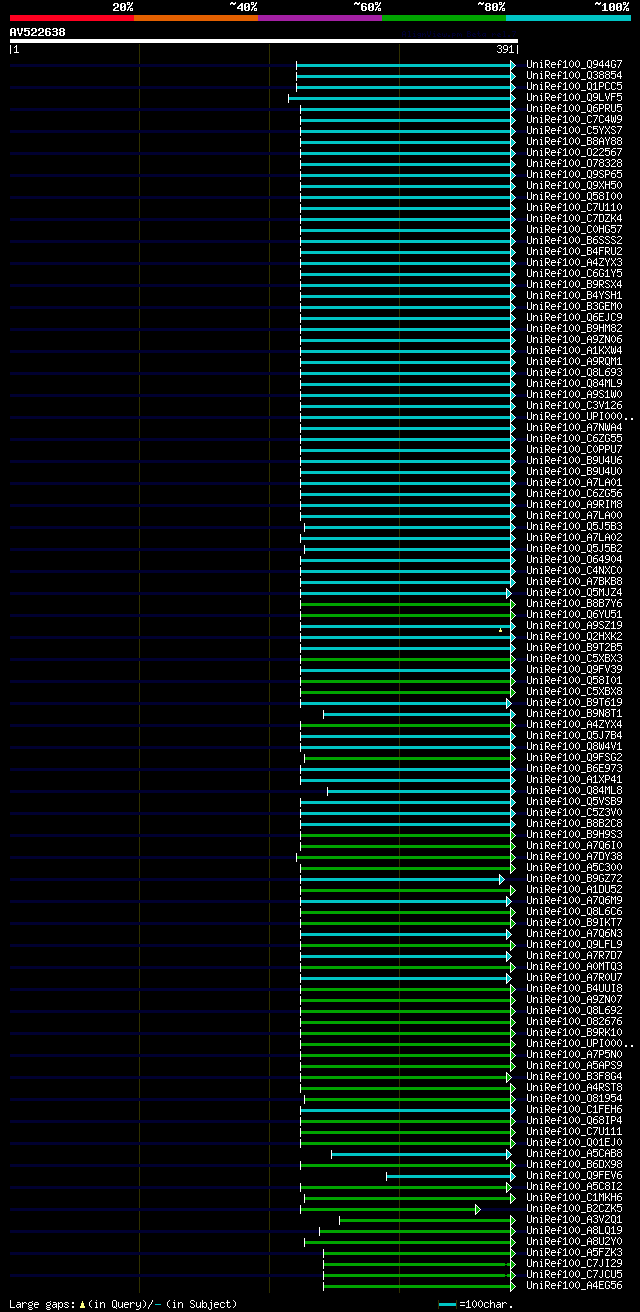Select label UniRef100_C7U110
640x1312 pixels.
tap(574, 207)
